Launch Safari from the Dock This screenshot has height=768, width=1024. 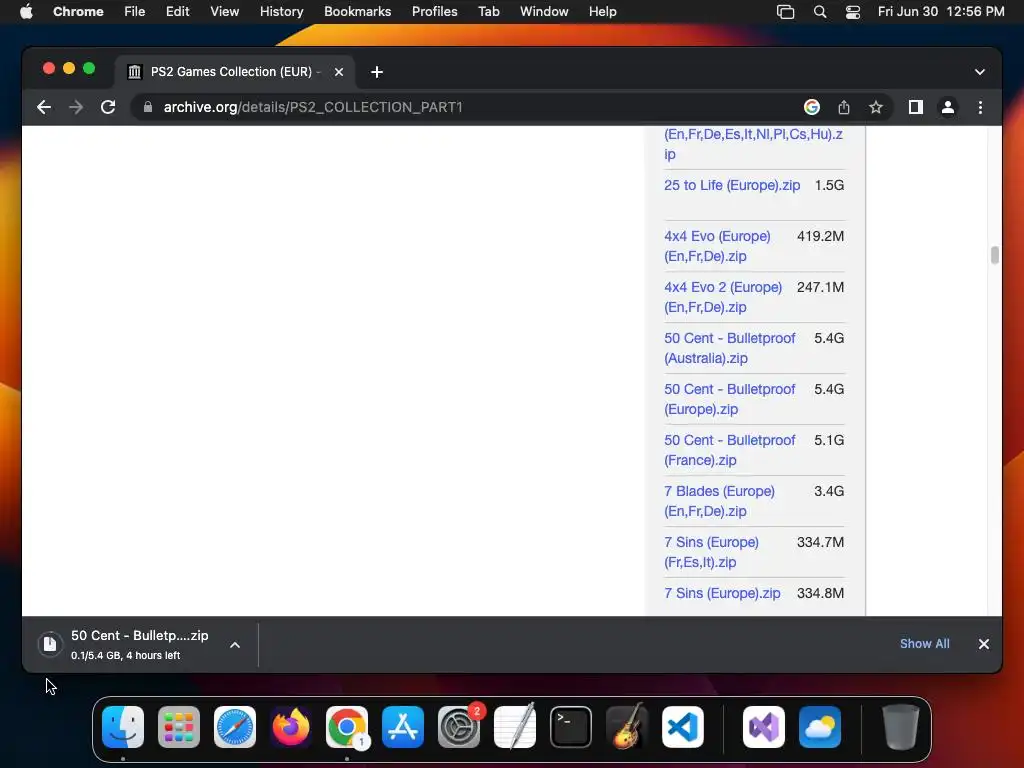(x=235, y=727)
